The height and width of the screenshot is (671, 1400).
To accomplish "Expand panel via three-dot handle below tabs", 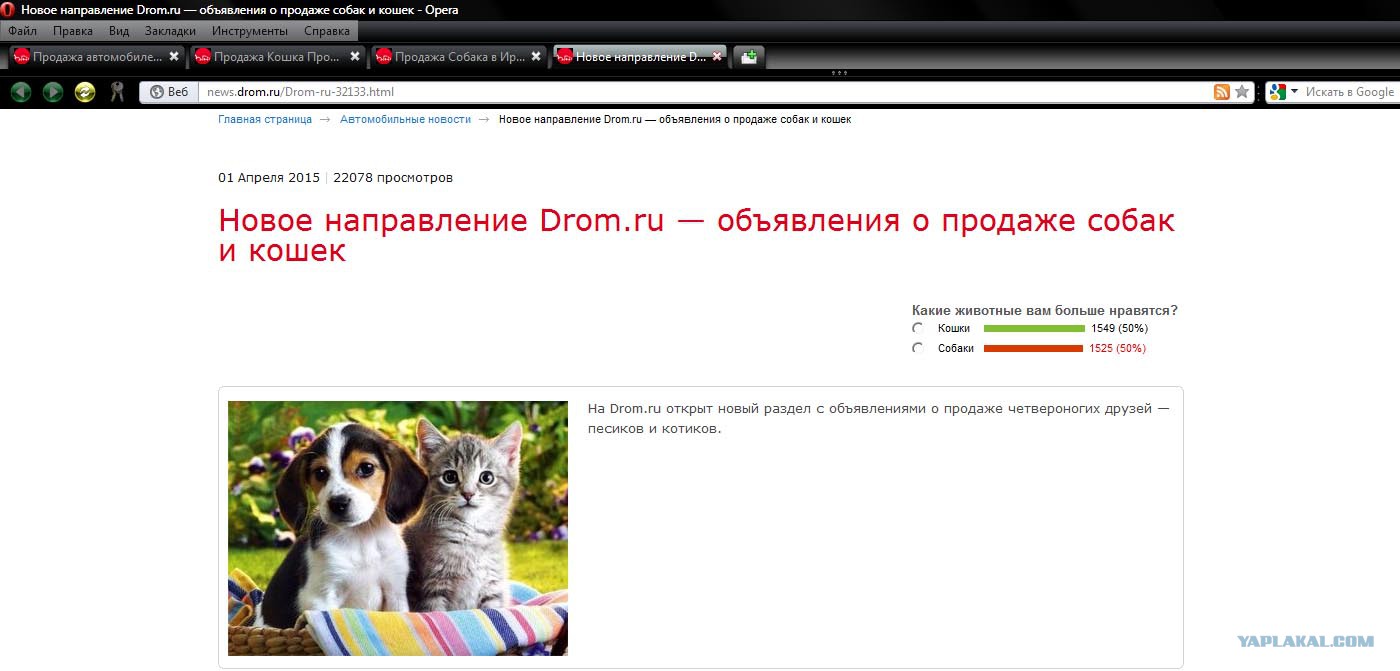I will coord(839,73).
